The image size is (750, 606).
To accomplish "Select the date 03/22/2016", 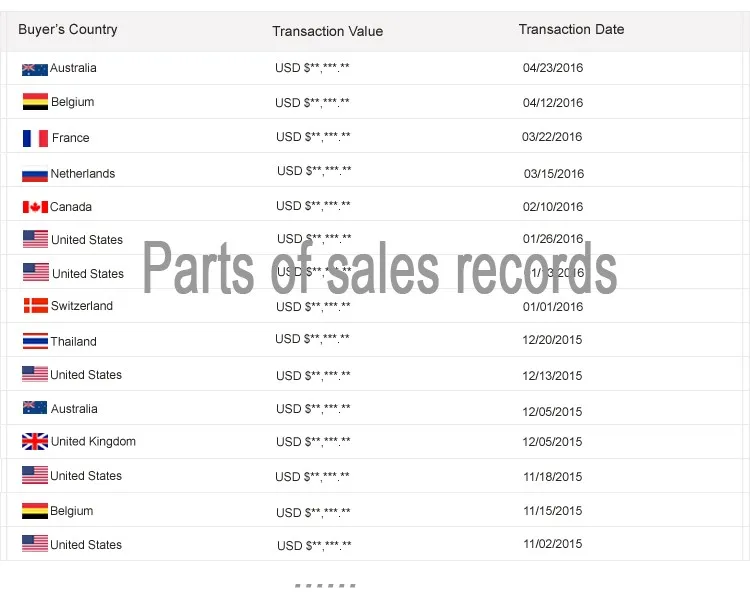I will click(x=552, y=137).
